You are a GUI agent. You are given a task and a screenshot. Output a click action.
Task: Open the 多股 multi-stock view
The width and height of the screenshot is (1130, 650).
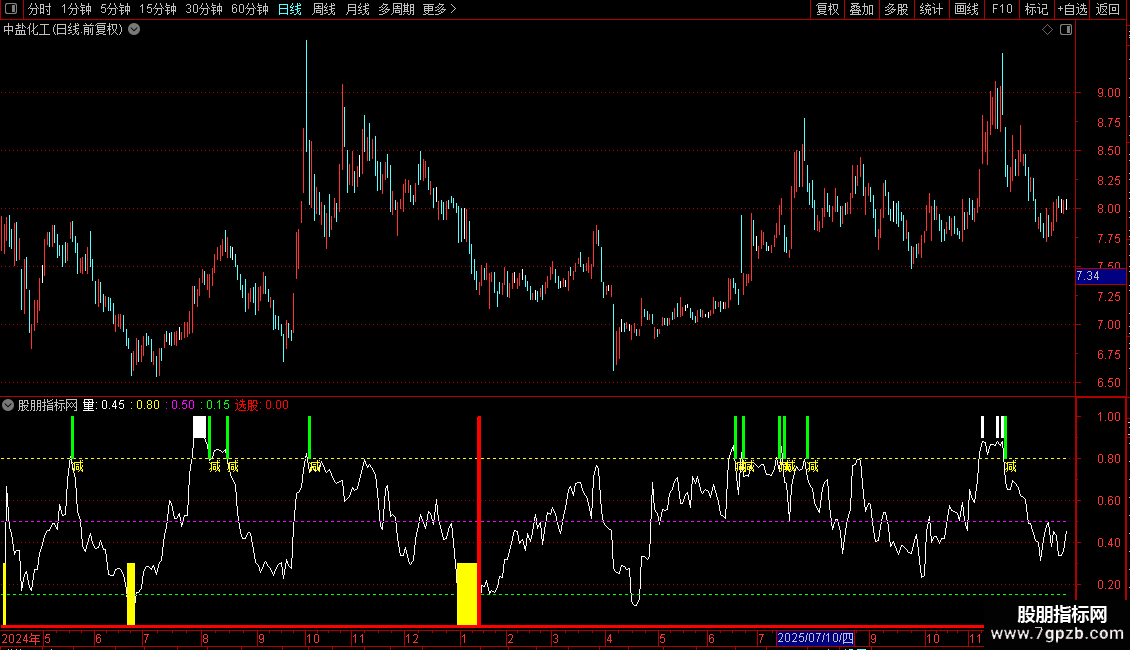point(897,9)
